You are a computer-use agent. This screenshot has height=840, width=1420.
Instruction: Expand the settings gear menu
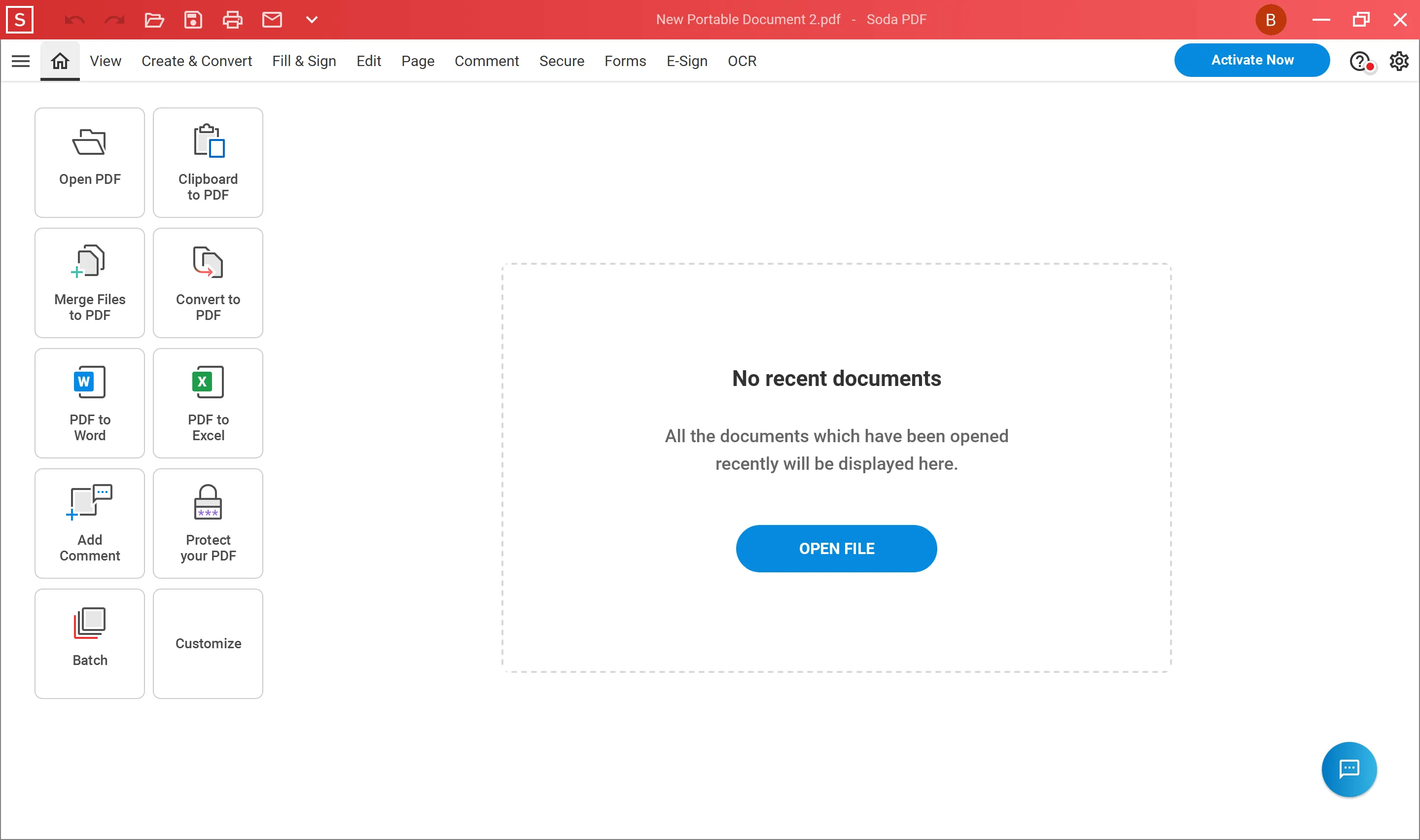pyautogui.click(x=1398, y=60)
